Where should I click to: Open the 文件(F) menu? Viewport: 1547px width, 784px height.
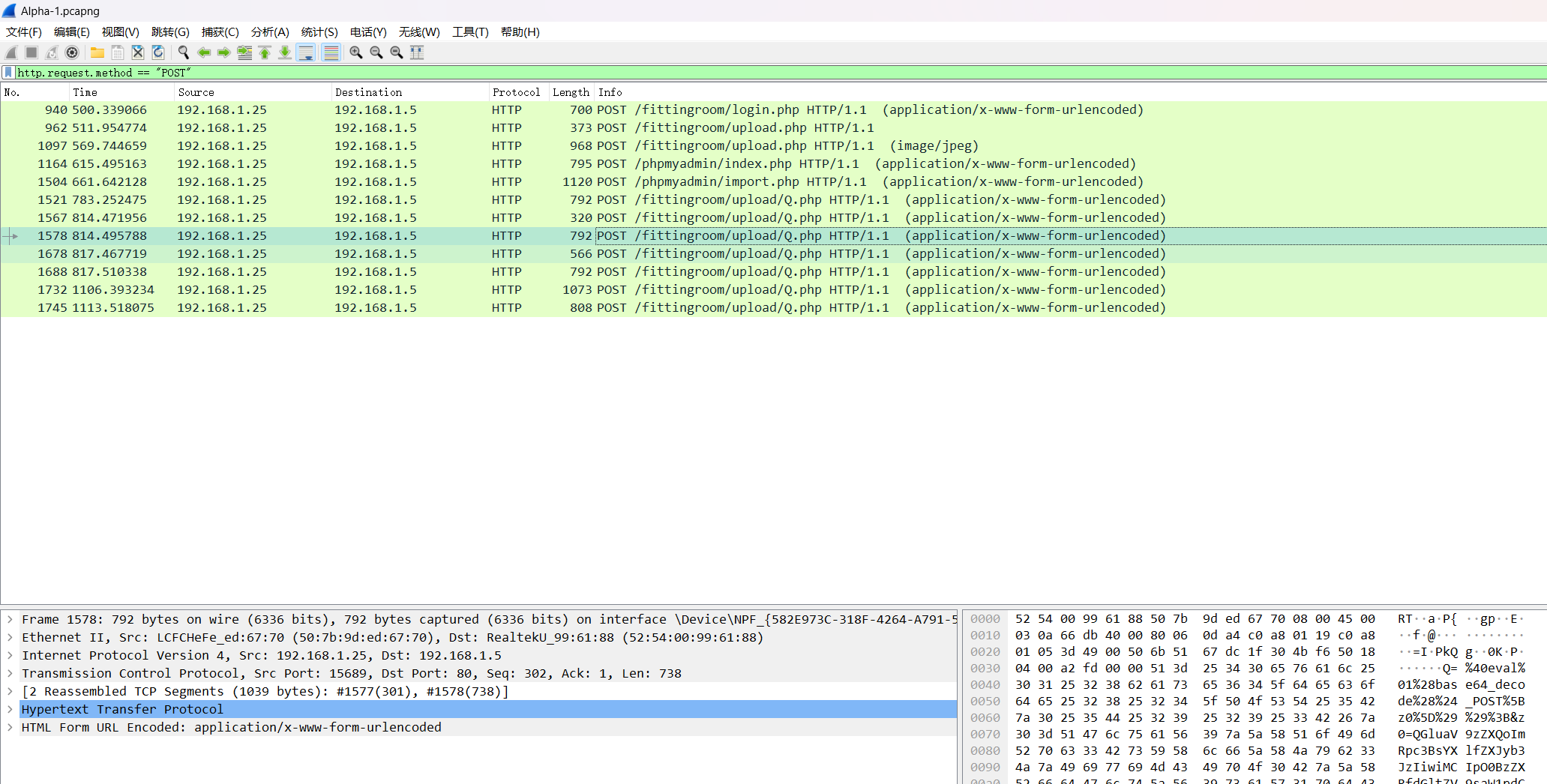(24, 32)
